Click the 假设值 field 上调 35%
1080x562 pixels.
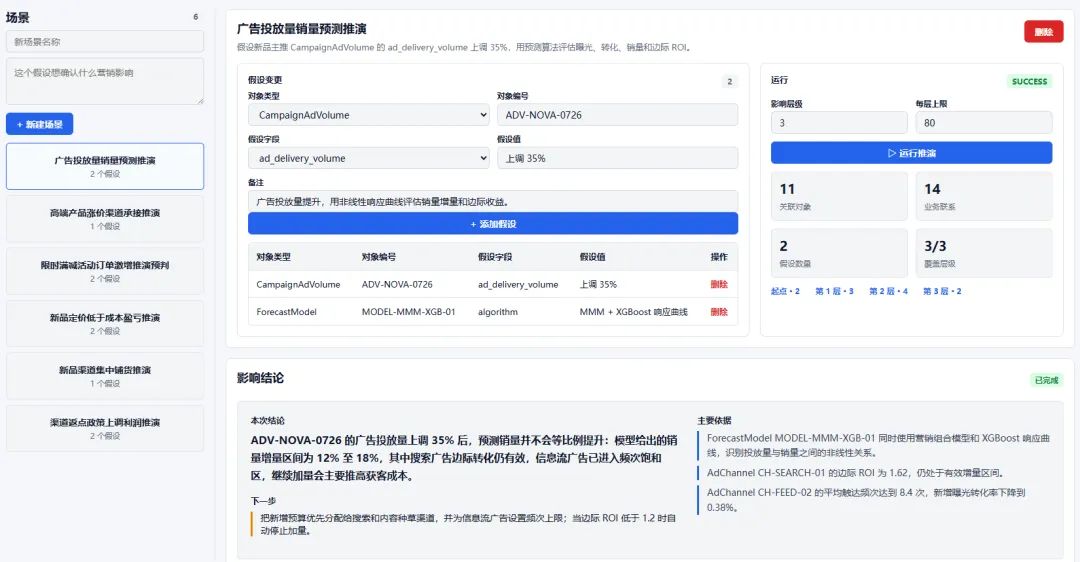[617, 158]
